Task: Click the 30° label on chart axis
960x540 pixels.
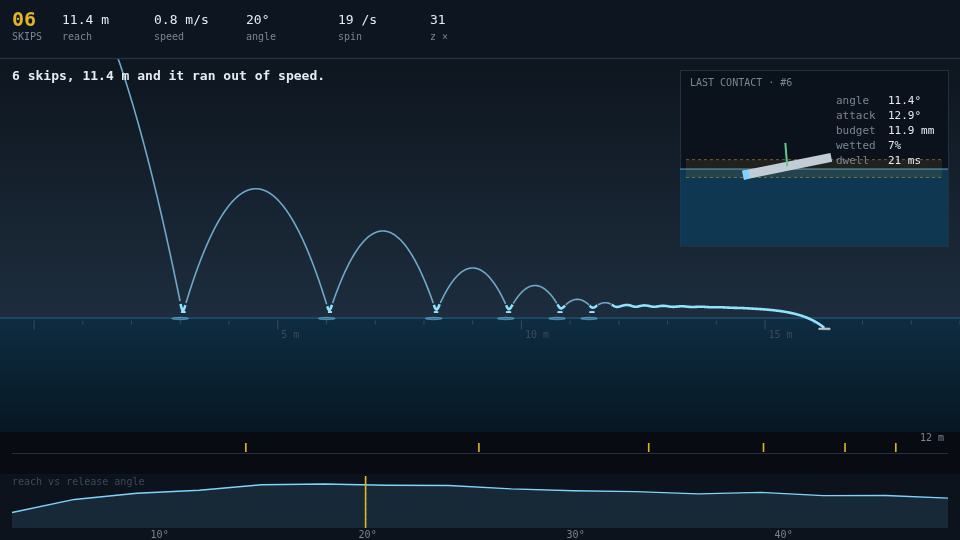Action: (x=575, y=534)
